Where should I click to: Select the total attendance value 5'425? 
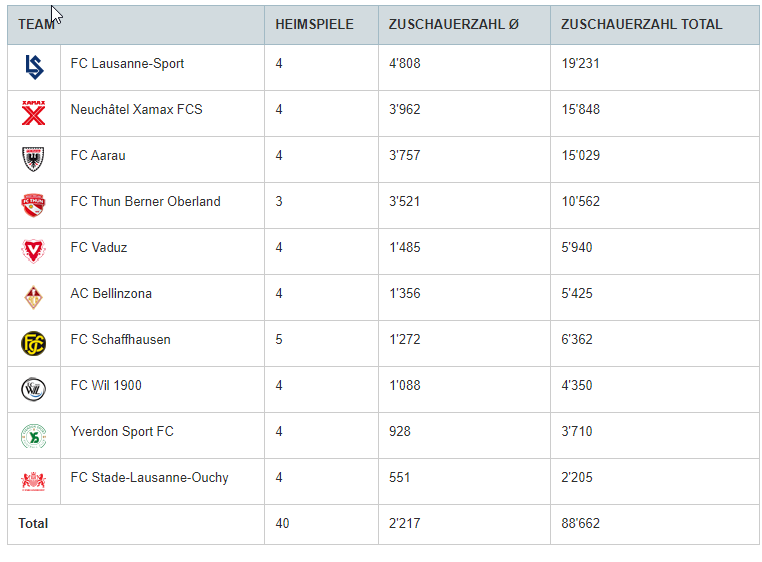click(577, 294)
